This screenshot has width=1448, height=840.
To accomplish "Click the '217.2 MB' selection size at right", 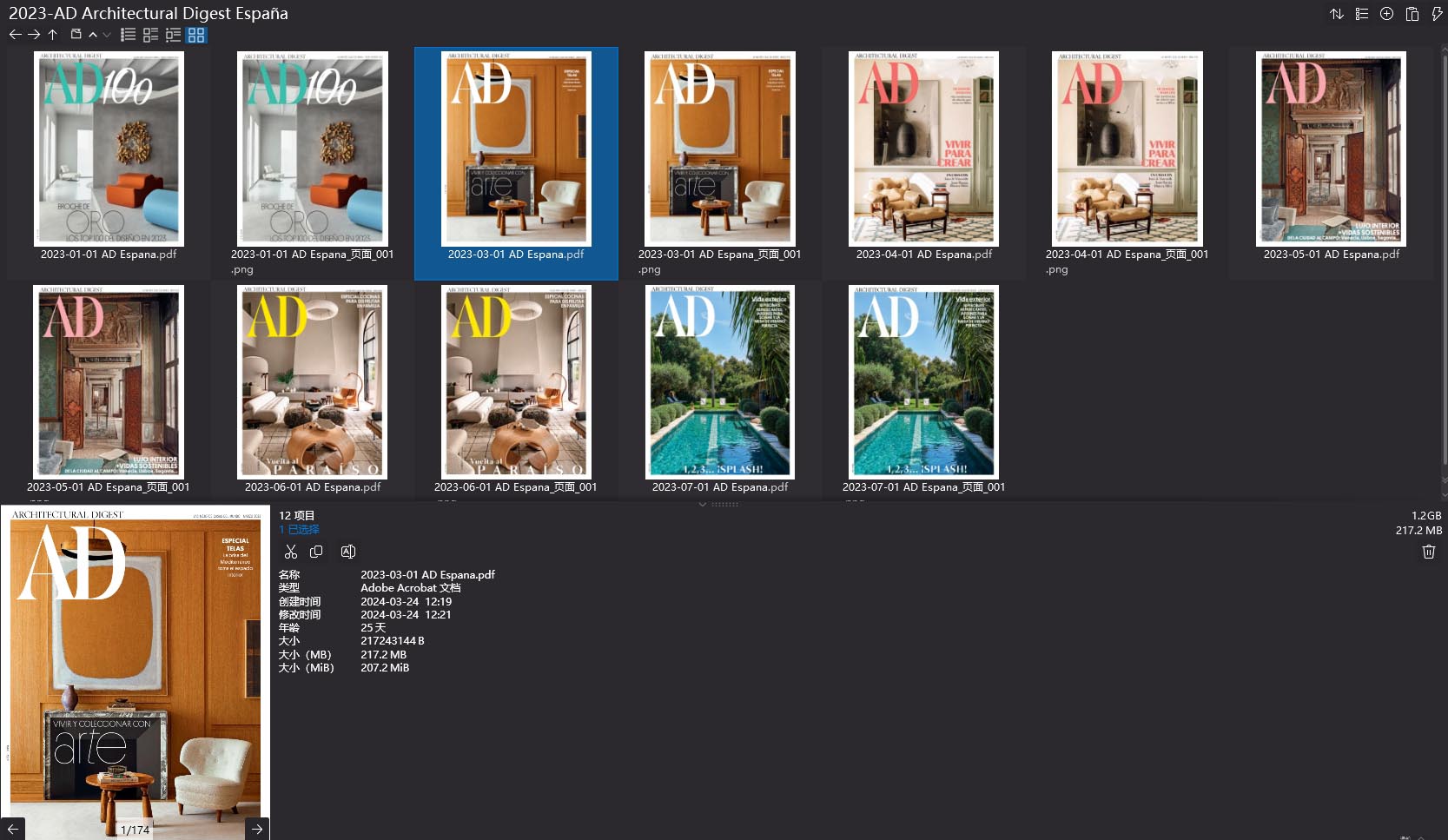I will click(1418, 530).
